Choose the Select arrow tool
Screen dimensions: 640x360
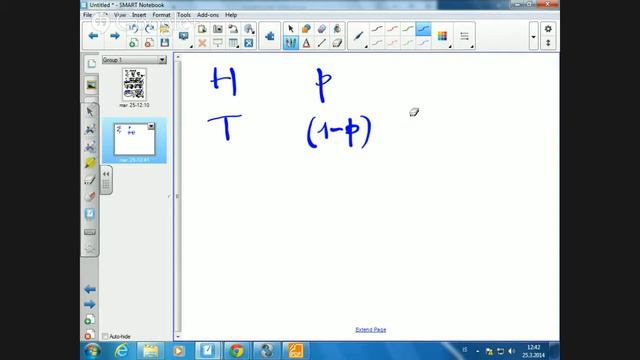click(291, 29)
